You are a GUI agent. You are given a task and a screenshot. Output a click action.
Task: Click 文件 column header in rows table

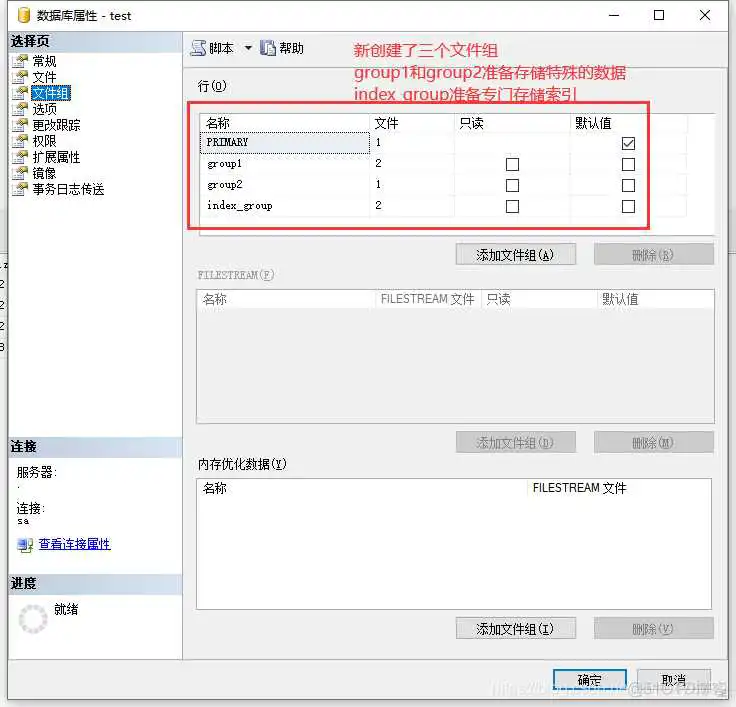click(x=412, y=123)
